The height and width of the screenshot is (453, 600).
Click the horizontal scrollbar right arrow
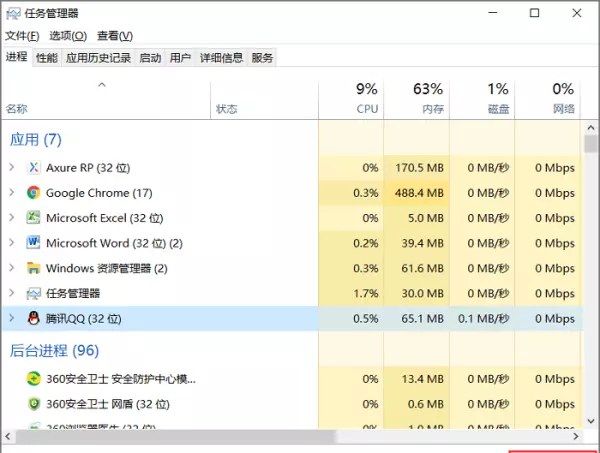[576, 437]
